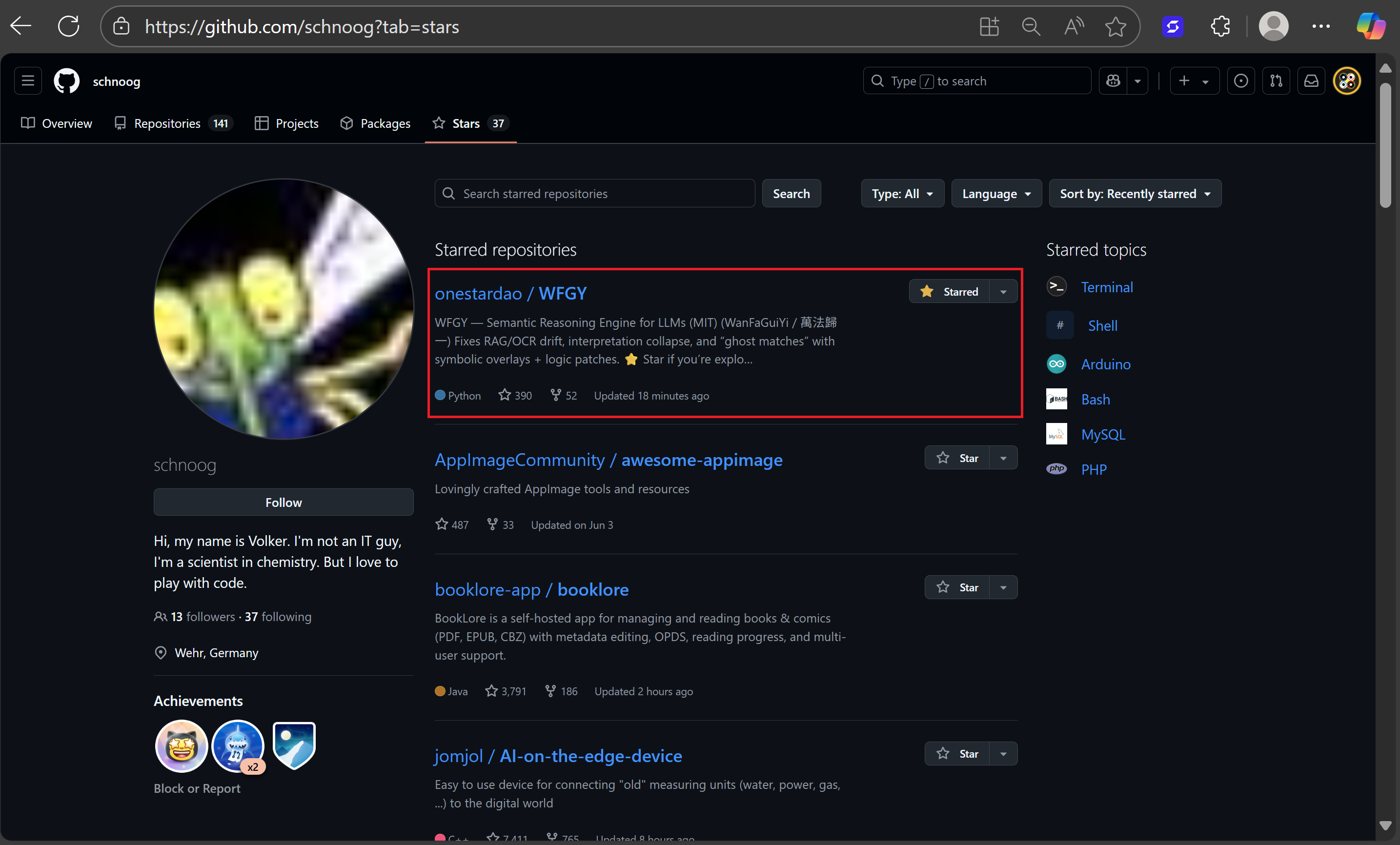Star the booklore repository
Image resolution: width=1400 pixels, height=845 pixels.
pyautogui.click(x=958, y=587)
